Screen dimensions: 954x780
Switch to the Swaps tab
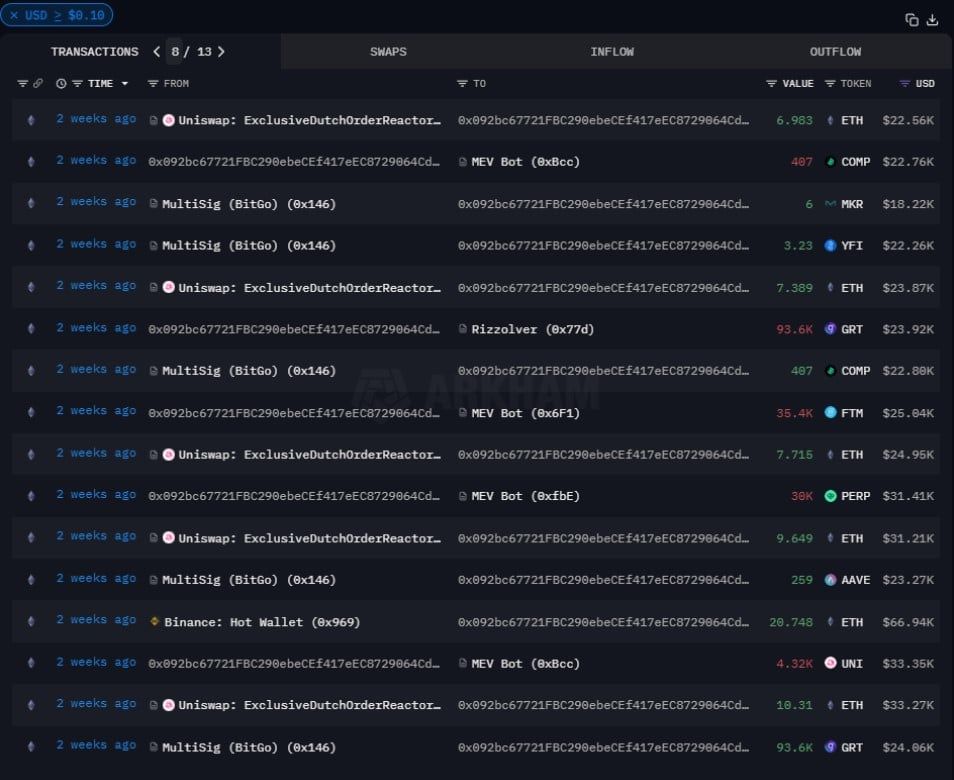click(388, 52)
